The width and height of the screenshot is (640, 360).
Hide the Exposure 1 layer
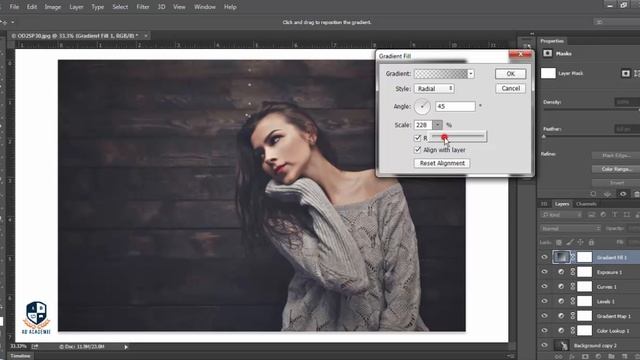tap(544, 272)
